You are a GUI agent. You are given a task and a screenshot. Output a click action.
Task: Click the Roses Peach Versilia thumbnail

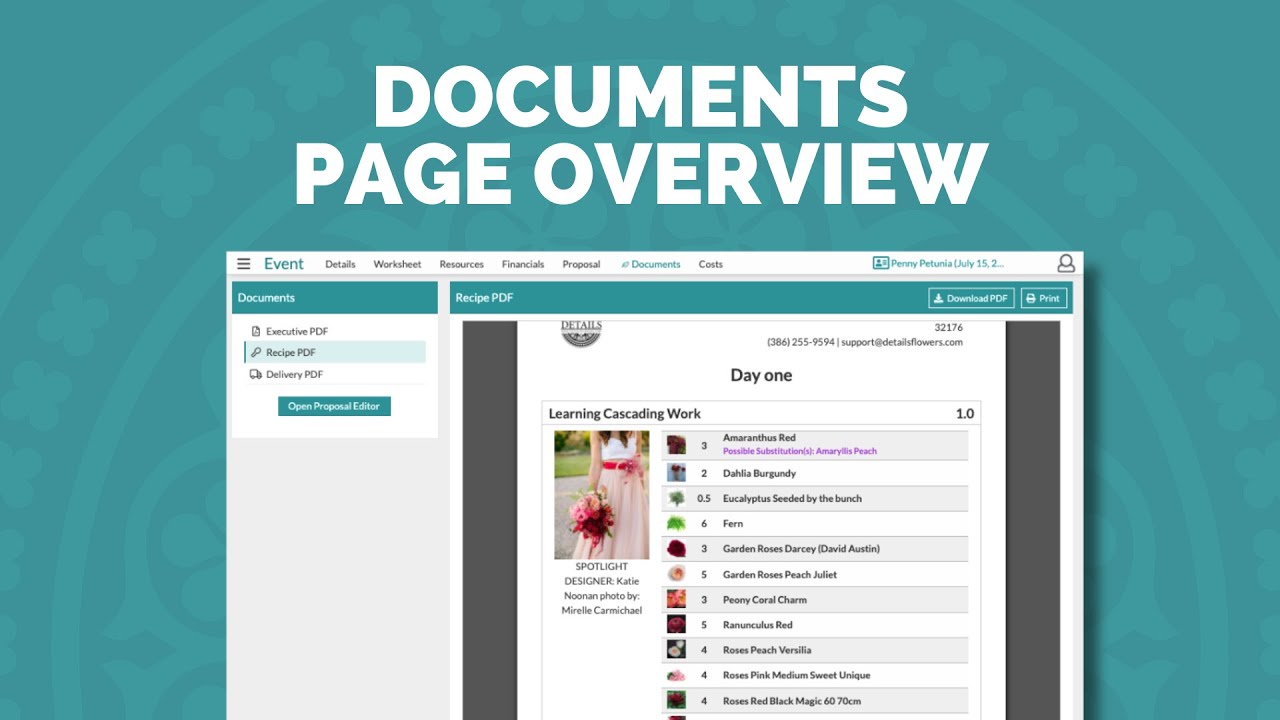tap(677, 650)
